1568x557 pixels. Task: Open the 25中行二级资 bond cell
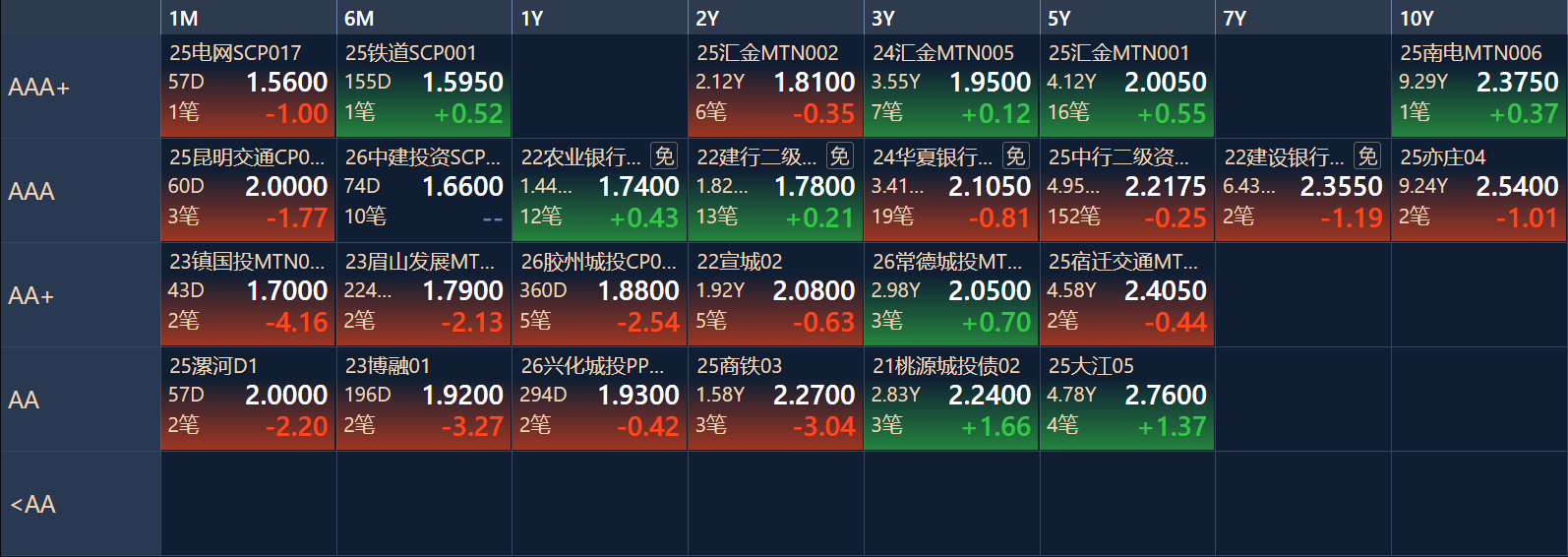[1127, 190]
